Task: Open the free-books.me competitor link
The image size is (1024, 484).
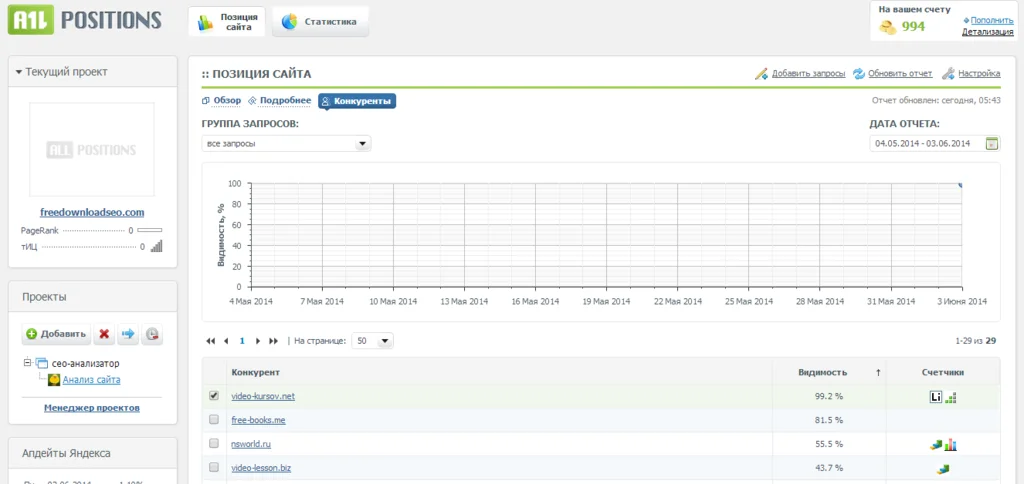Action: pyautogui.click(x=259, y=420)
